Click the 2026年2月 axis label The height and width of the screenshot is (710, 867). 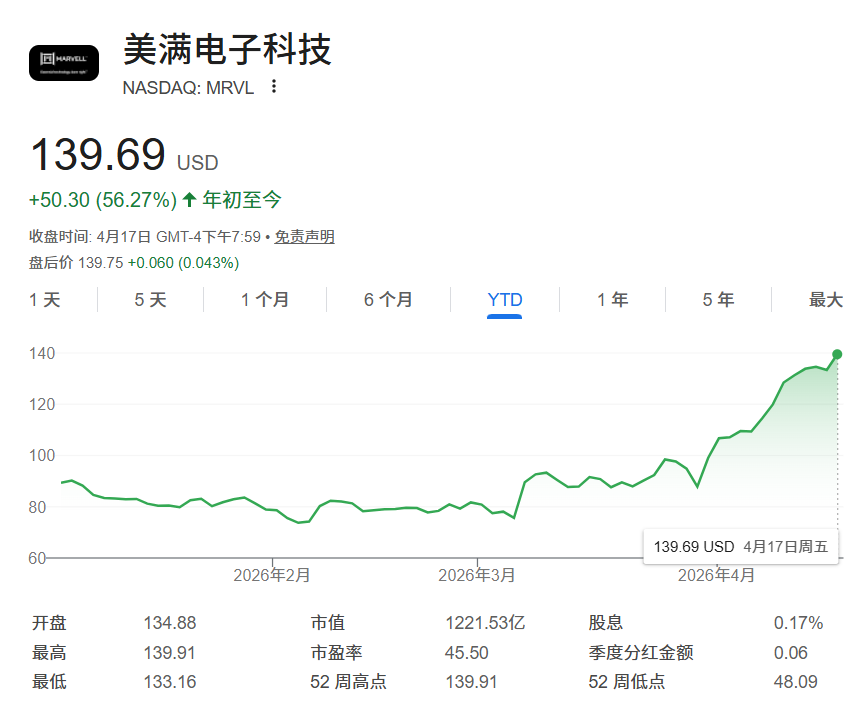[272, 575]
